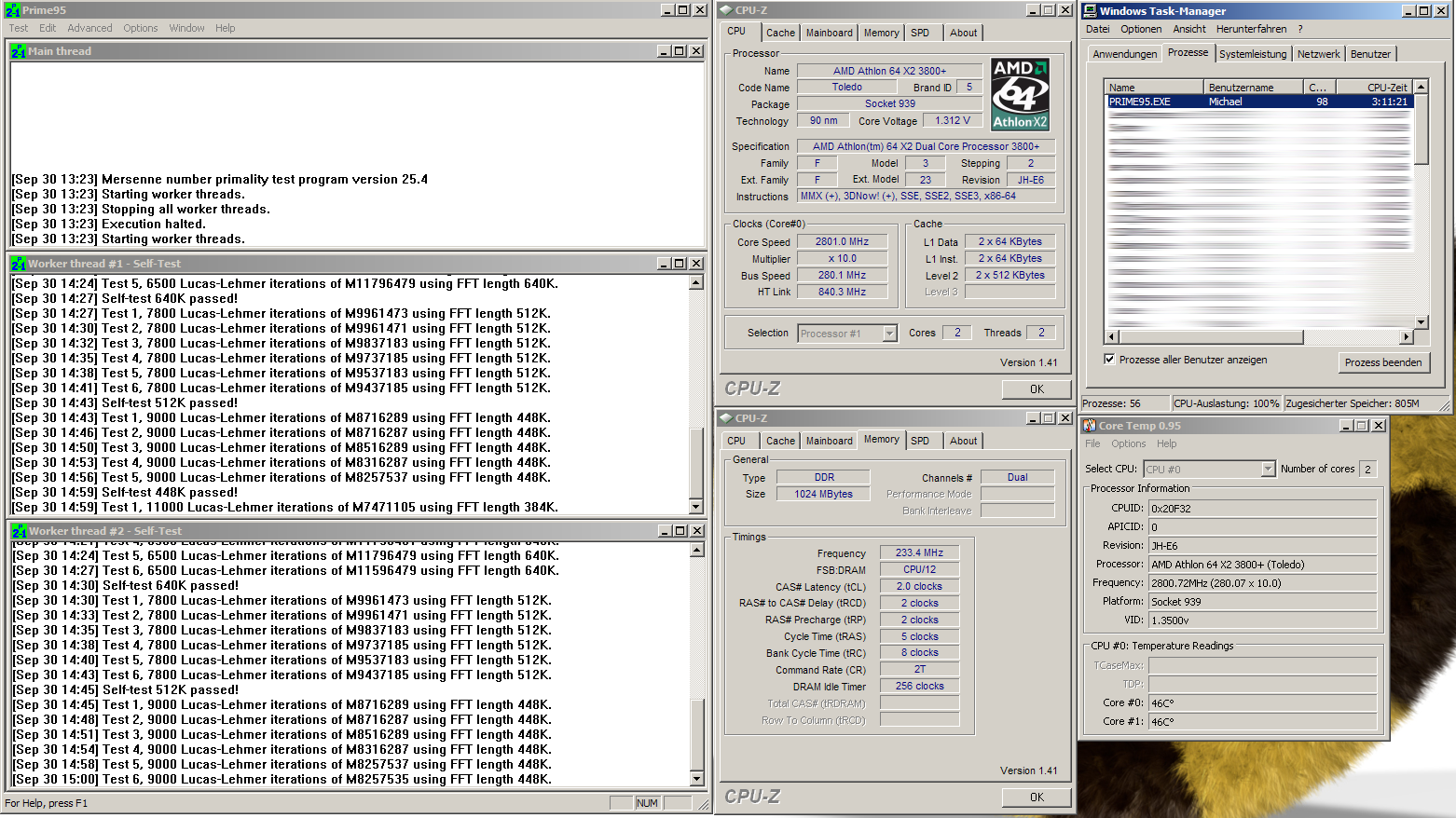Switch to Cache tab in lower CPU-Z
The width and height of the screenshot is (1456, 818).
click(780, 441)
